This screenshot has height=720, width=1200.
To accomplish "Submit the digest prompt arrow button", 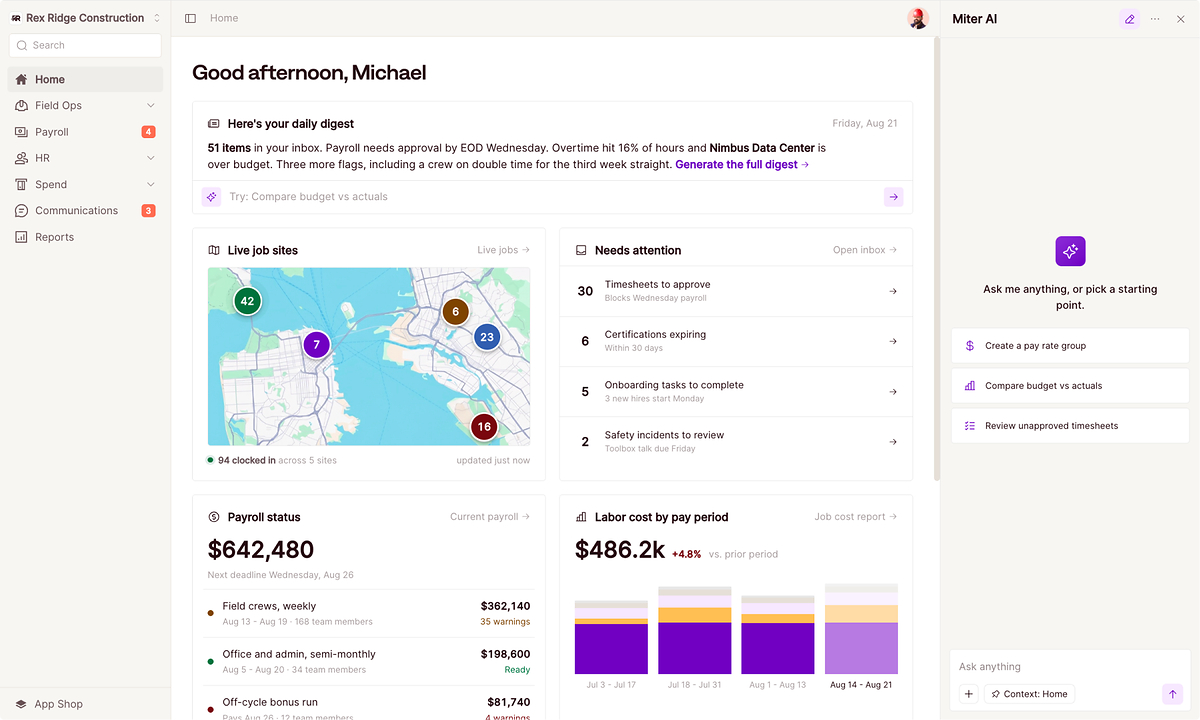I will (x=893, y=197).
